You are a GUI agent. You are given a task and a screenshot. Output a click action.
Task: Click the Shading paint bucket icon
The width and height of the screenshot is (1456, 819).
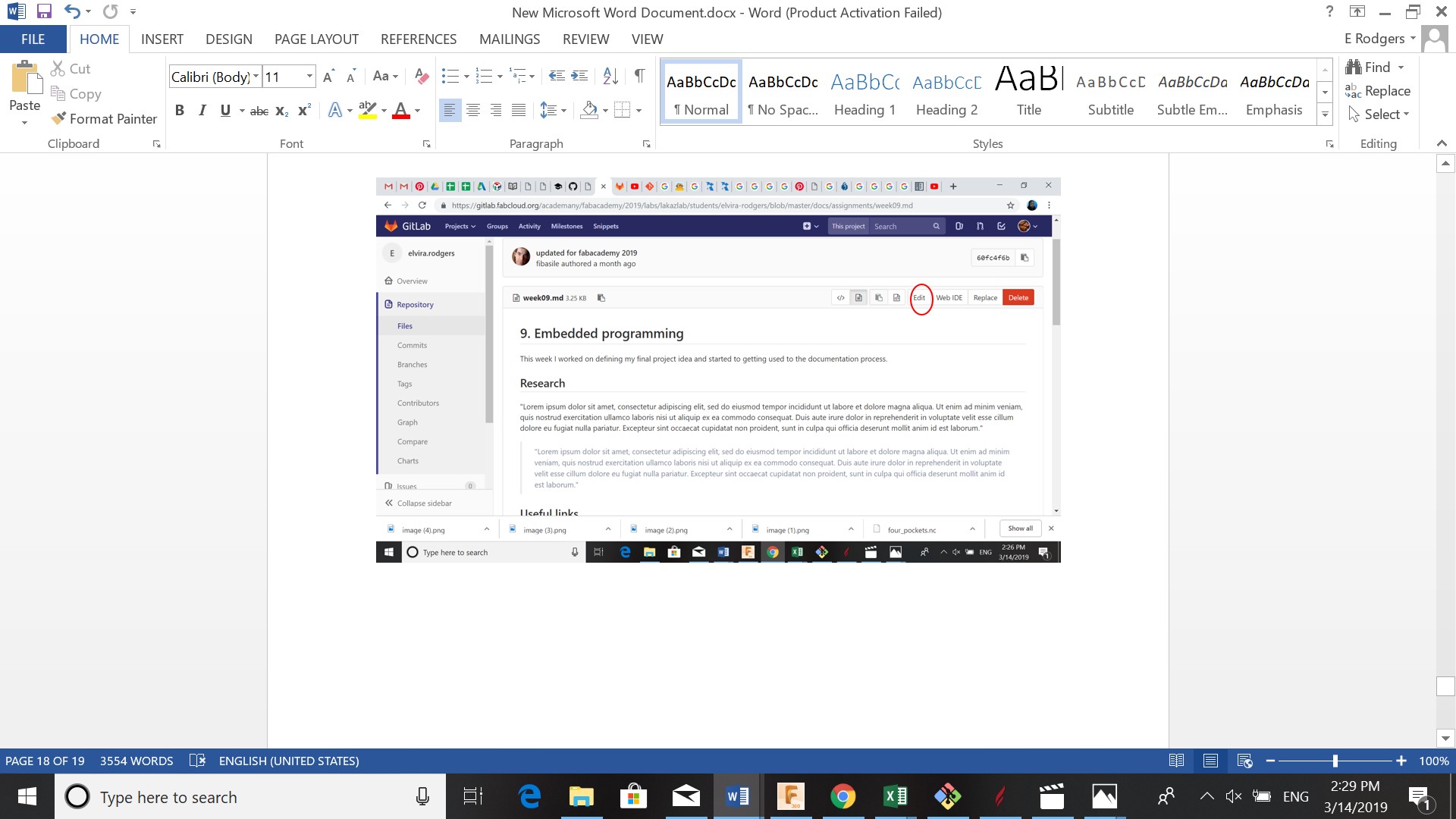[589, 111]
